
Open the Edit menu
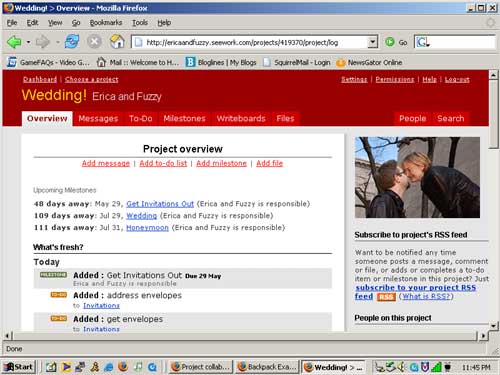click(32, 23)
